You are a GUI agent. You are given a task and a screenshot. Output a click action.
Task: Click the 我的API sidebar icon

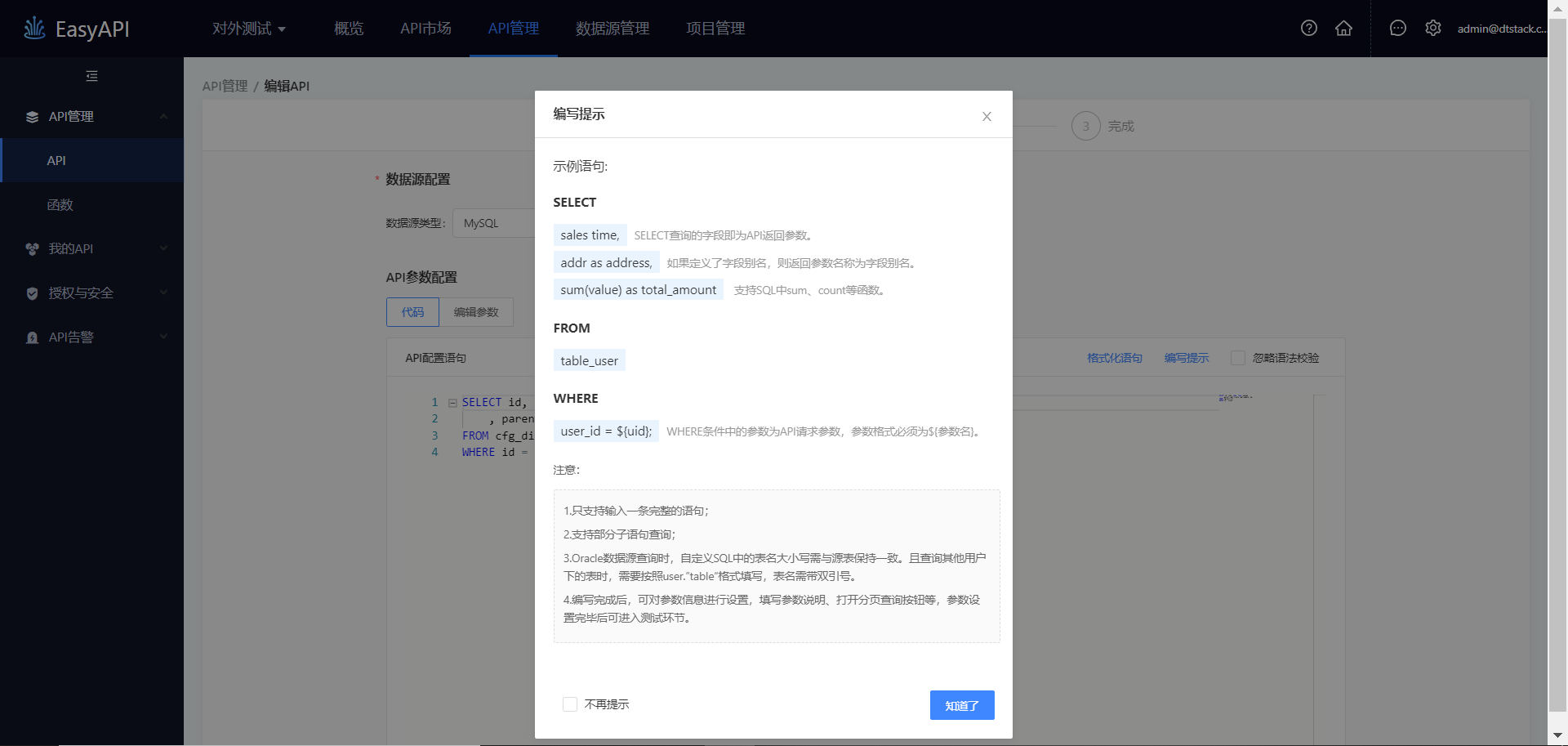(32, 249)
